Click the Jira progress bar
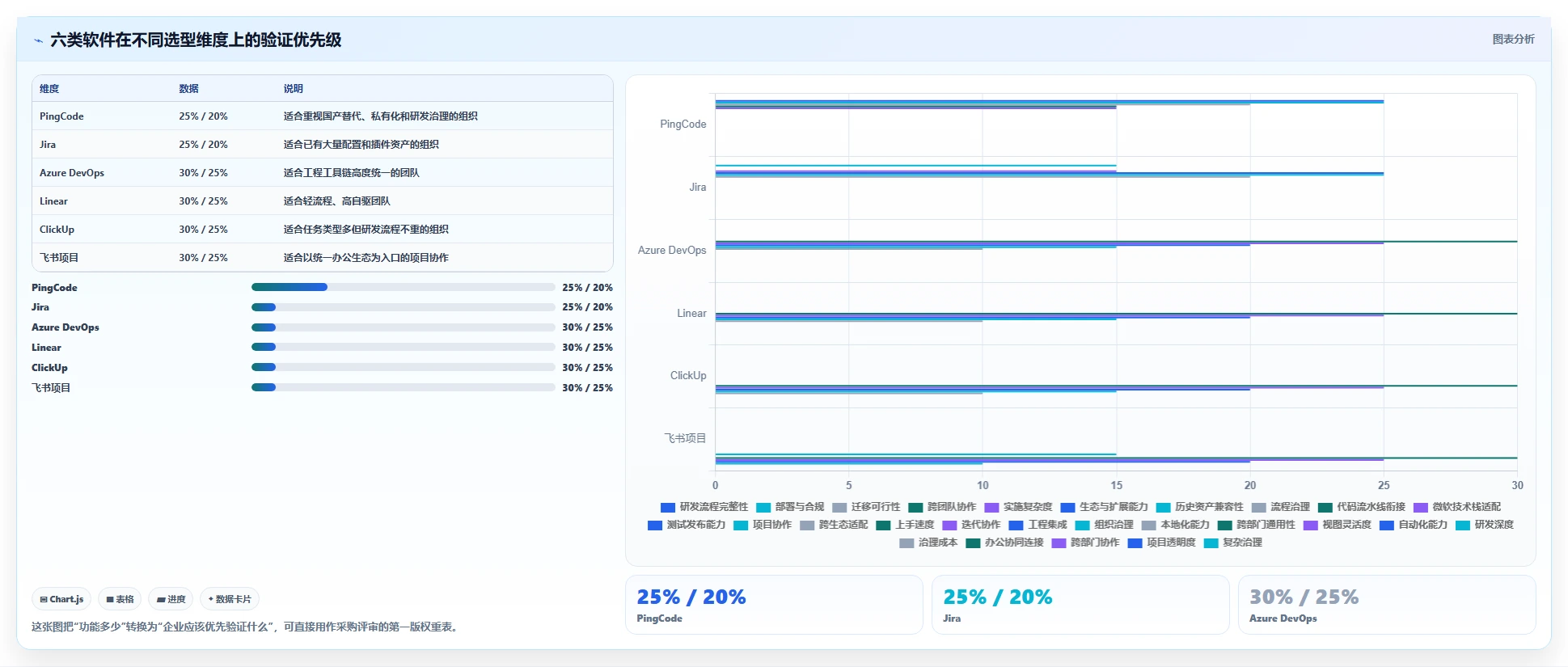 [403, 307]
